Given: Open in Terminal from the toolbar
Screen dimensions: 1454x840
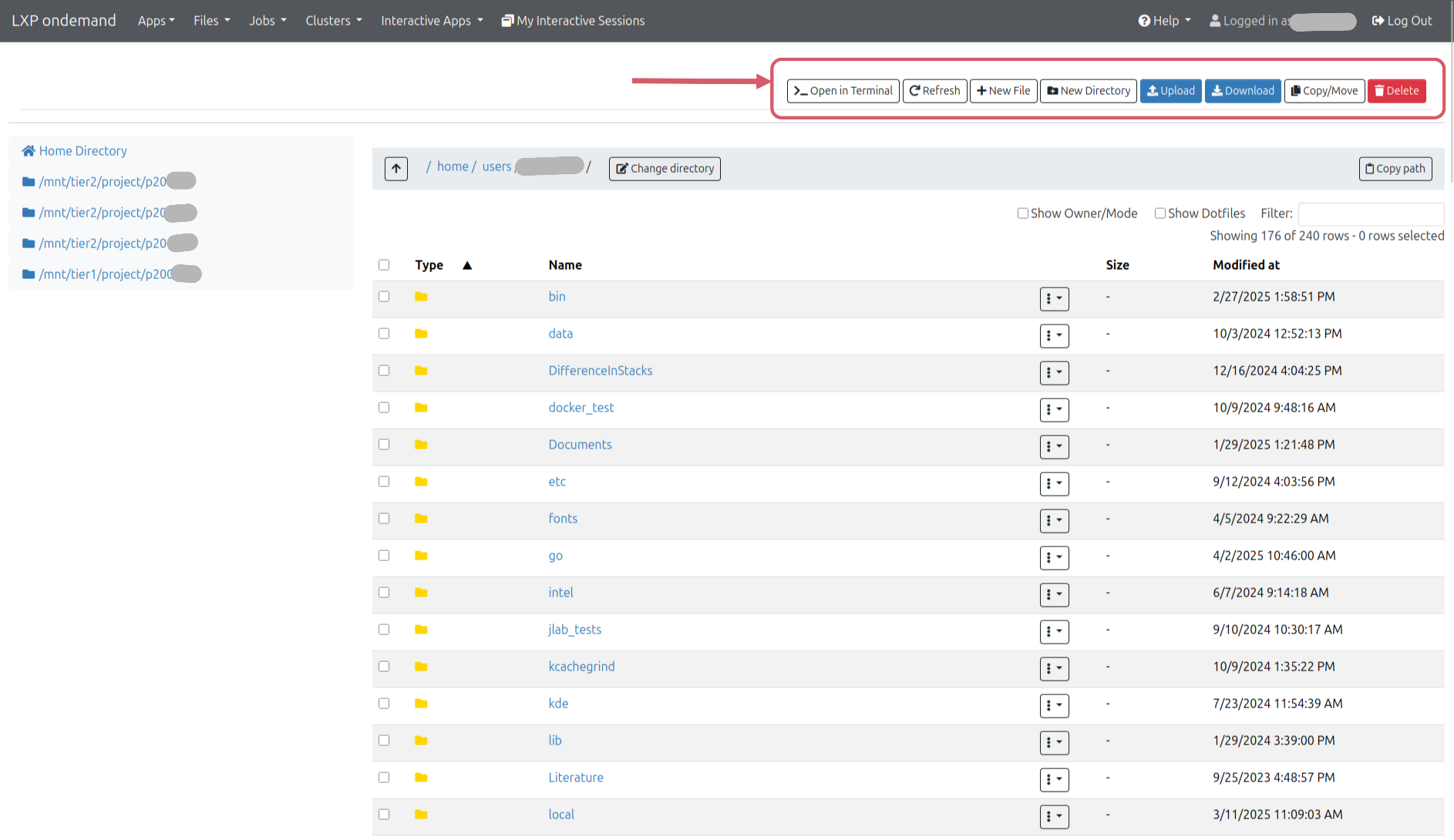Looking at the screenshot, I should click(843, 91).
